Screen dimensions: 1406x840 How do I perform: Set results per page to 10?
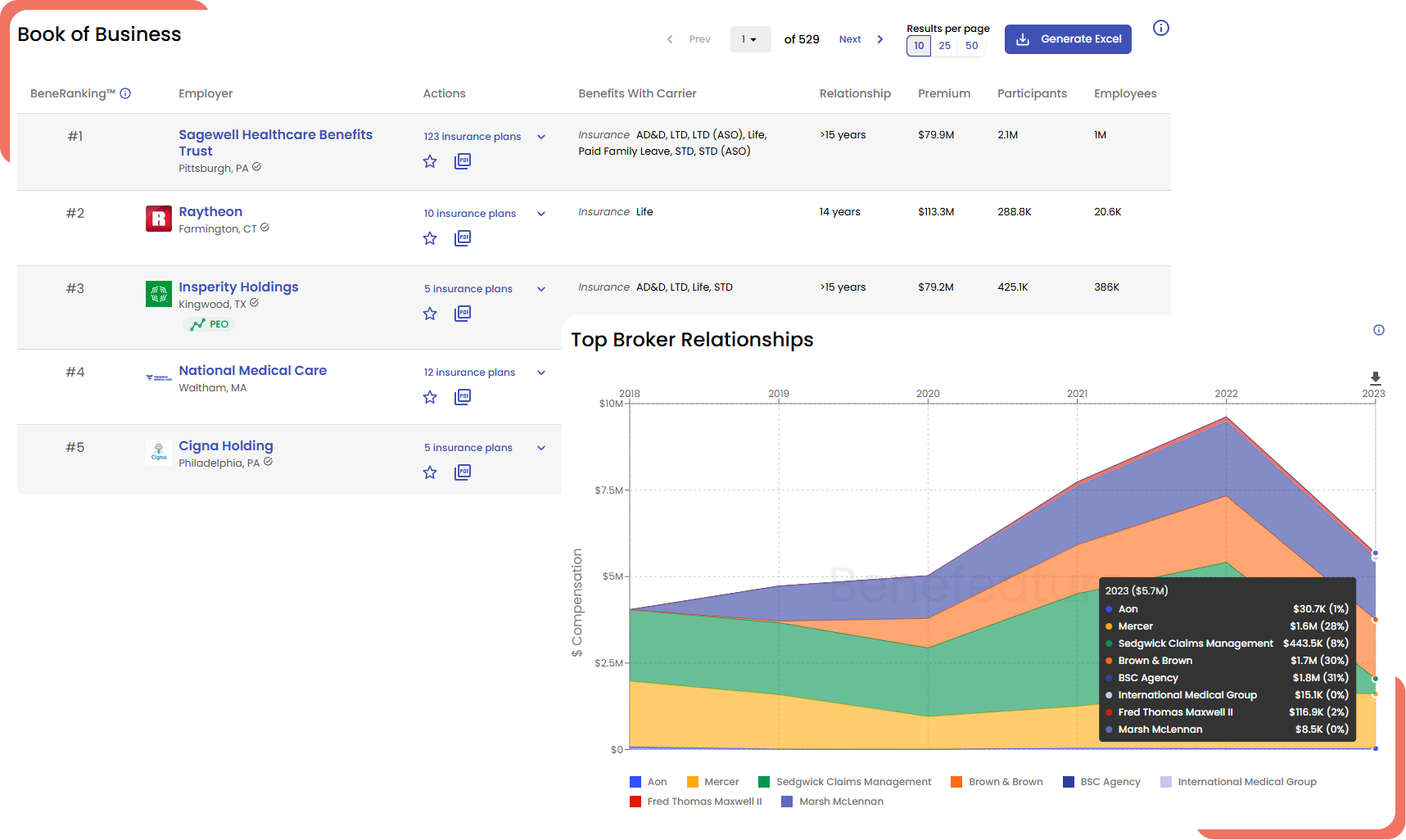click(x=919, y=46)
